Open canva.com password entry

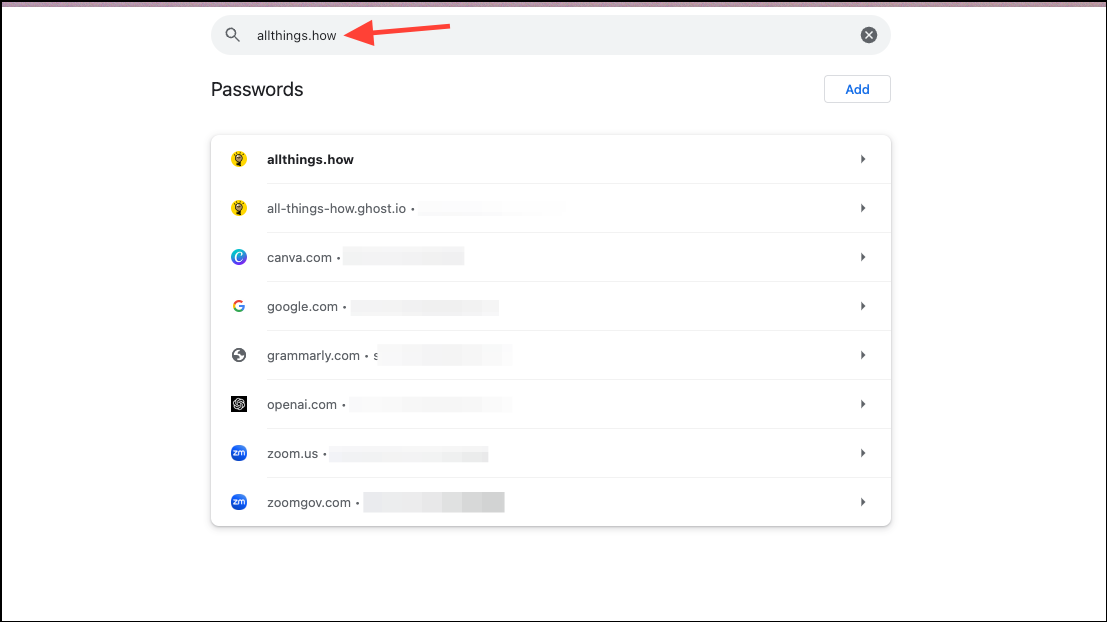(551, 257)
